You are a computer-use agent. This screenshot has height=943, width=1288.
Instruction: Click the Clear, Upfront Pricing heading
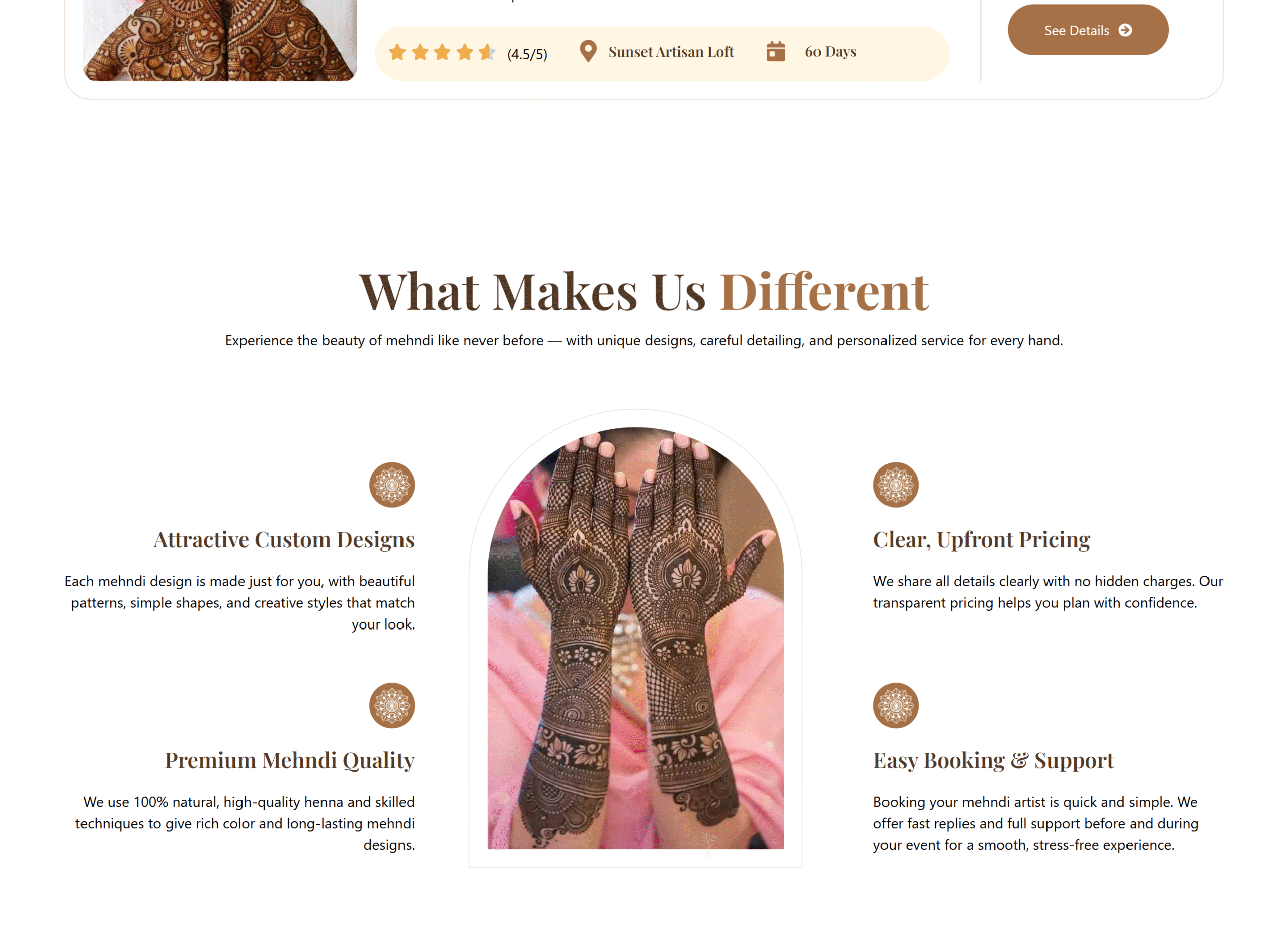point(982,539)
